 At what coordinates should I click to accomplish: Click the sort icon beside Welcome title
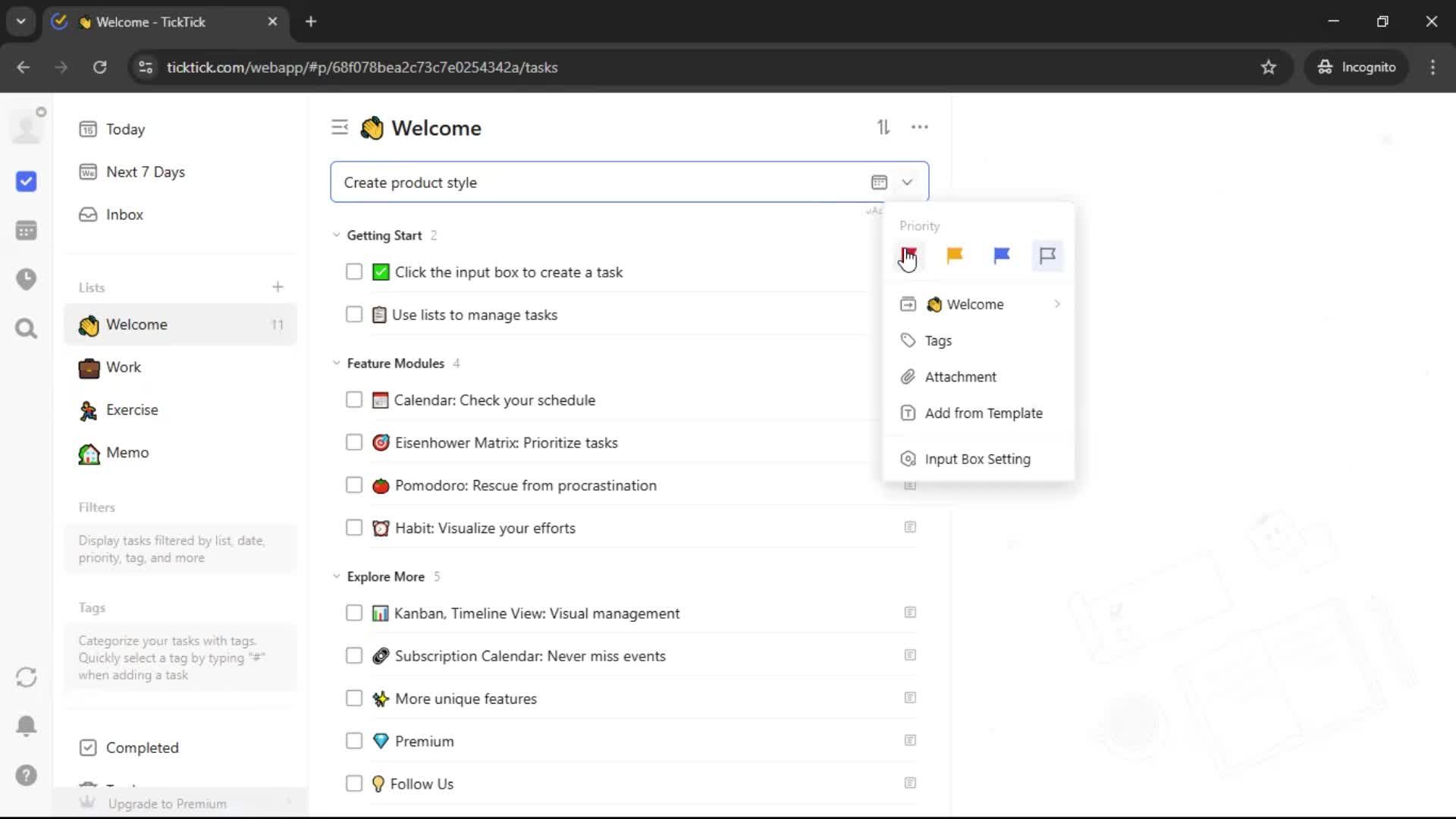(x=883, y=127)
